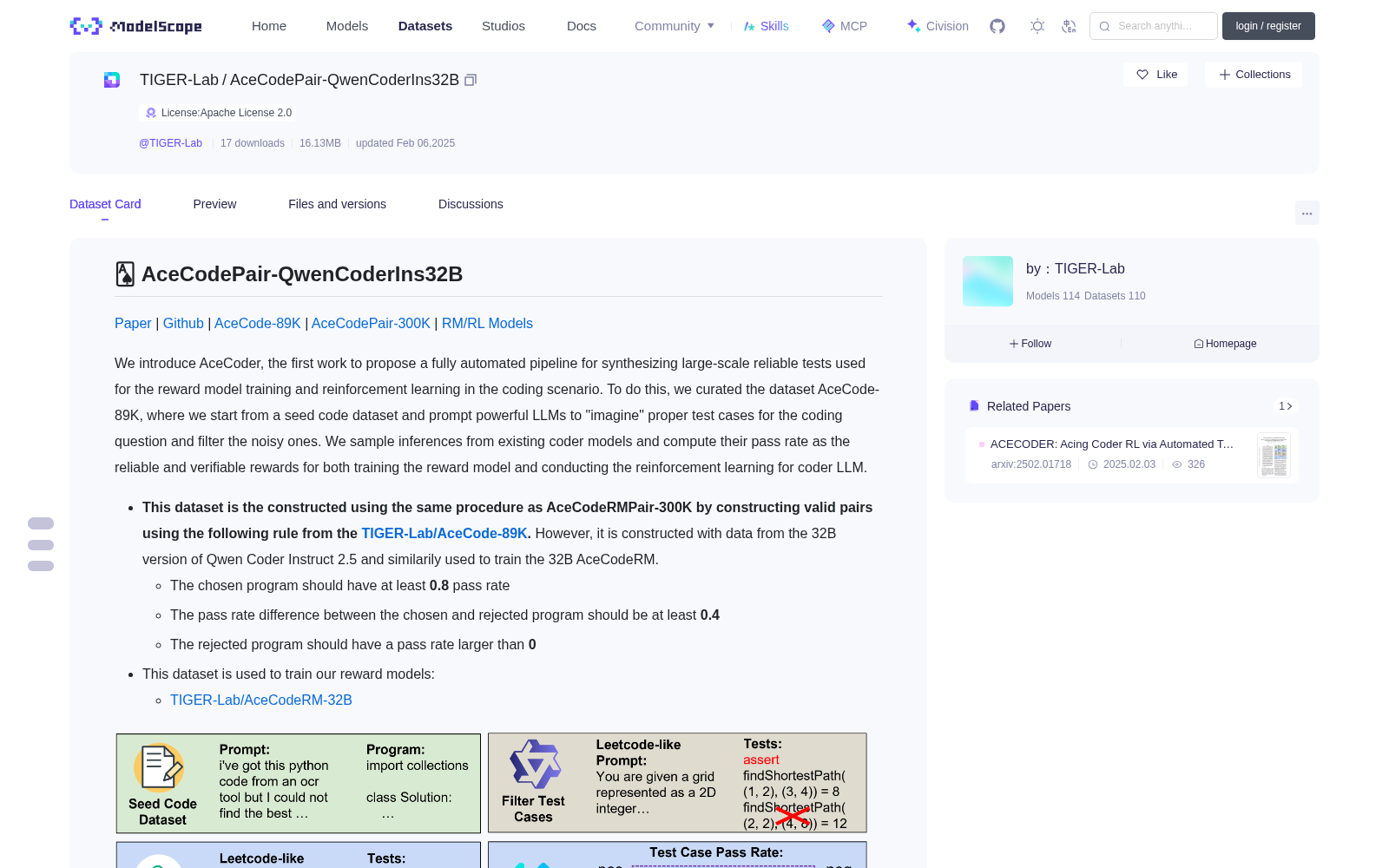
Task: Go to the Home menu item
Action: click(269, 26)
